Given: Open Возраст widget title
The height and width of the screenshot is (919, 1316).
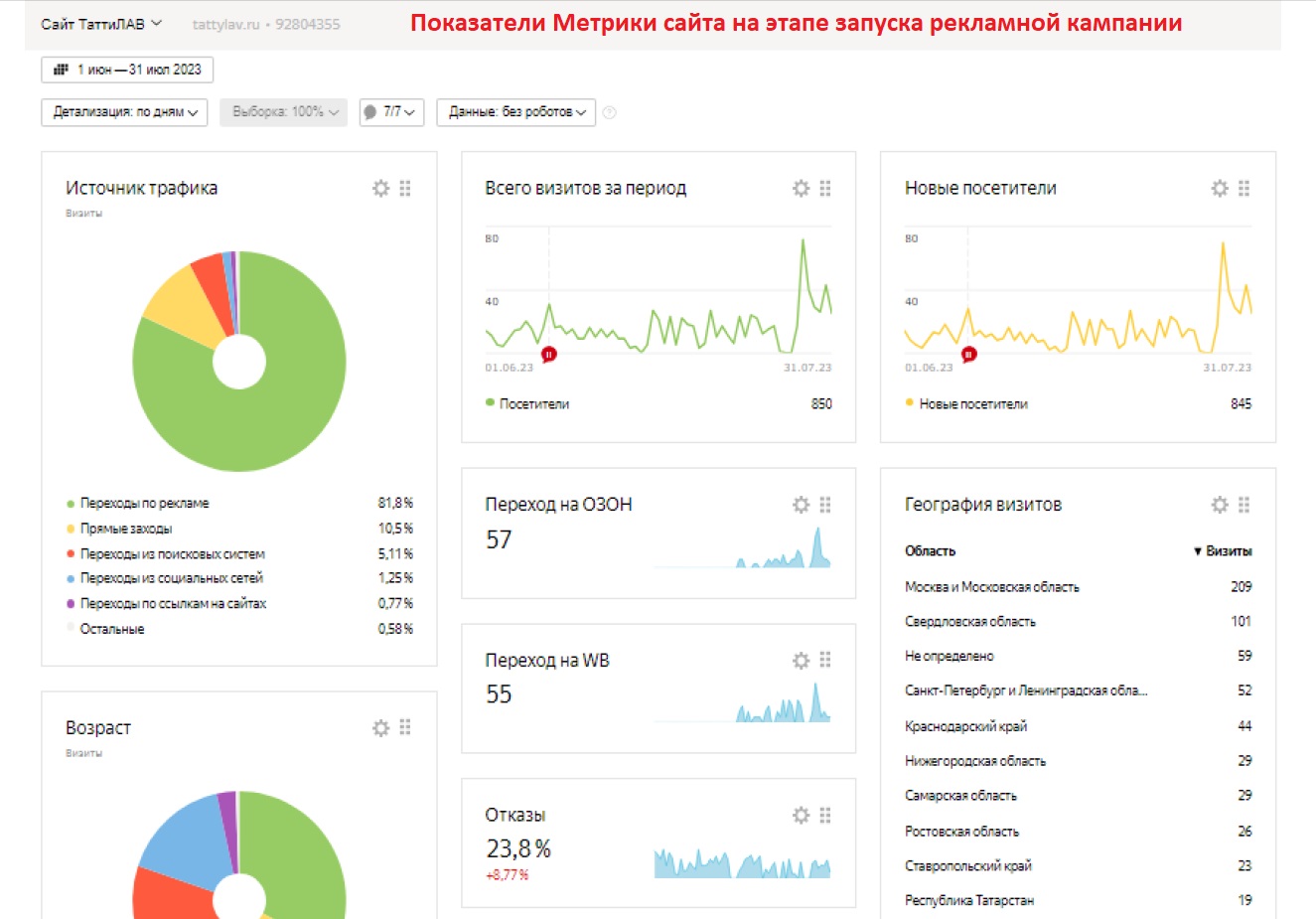Looking at the screenshot, I should point(98,728).
